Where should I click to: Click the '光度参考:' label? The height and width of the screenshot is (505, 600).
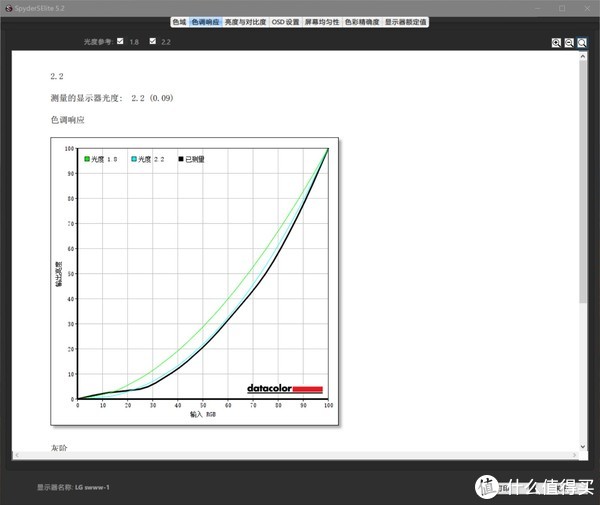98,42
